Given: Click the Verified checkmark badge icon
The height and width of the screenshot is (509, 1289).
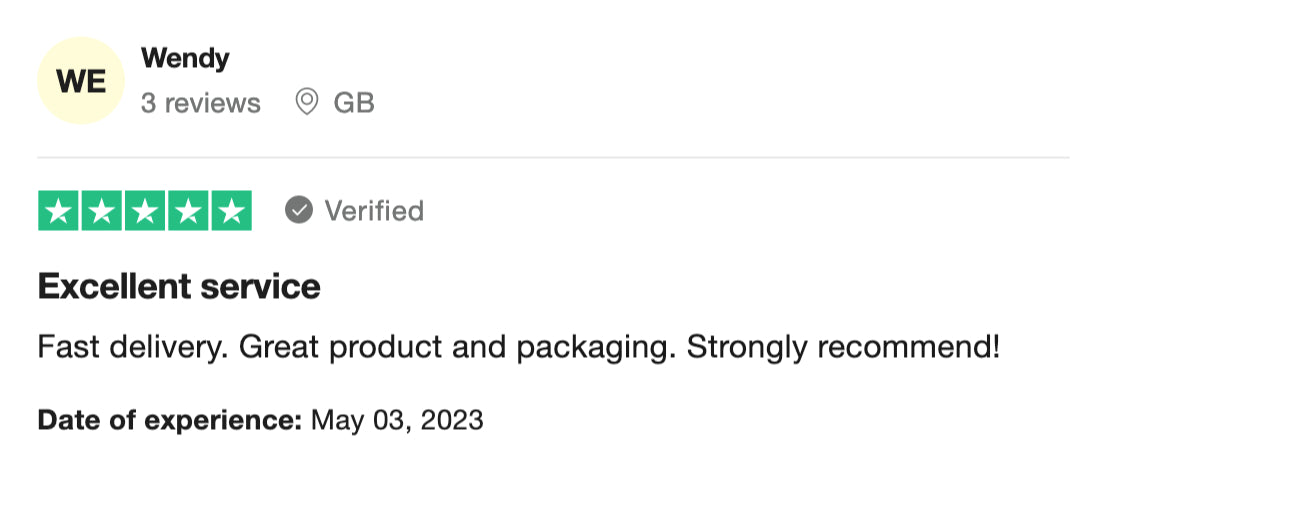Looking at the screenshot, I should coord(299,210).
